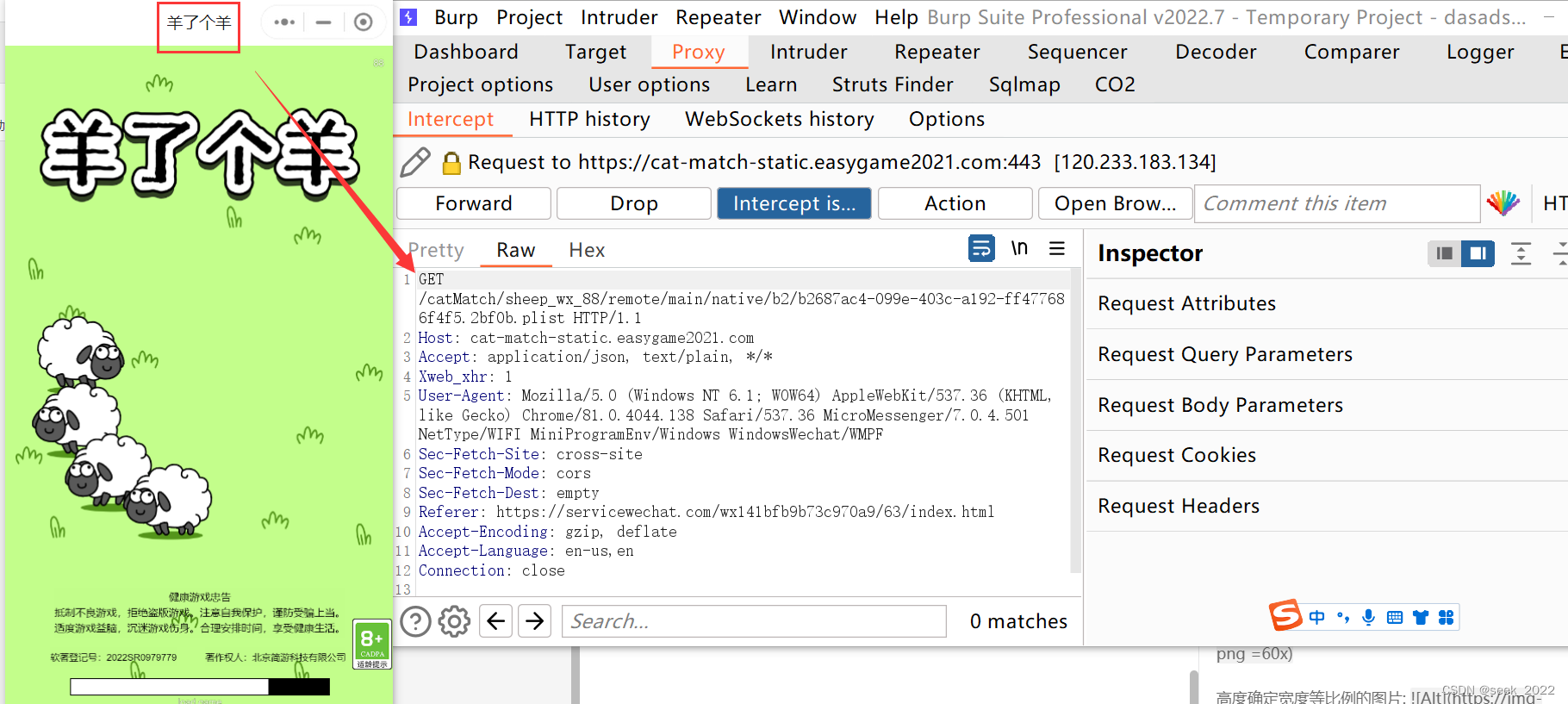This screenshot has width=1568, height=704.
Task: Open the HTTP history sub-tab
Action: (589, 119)
